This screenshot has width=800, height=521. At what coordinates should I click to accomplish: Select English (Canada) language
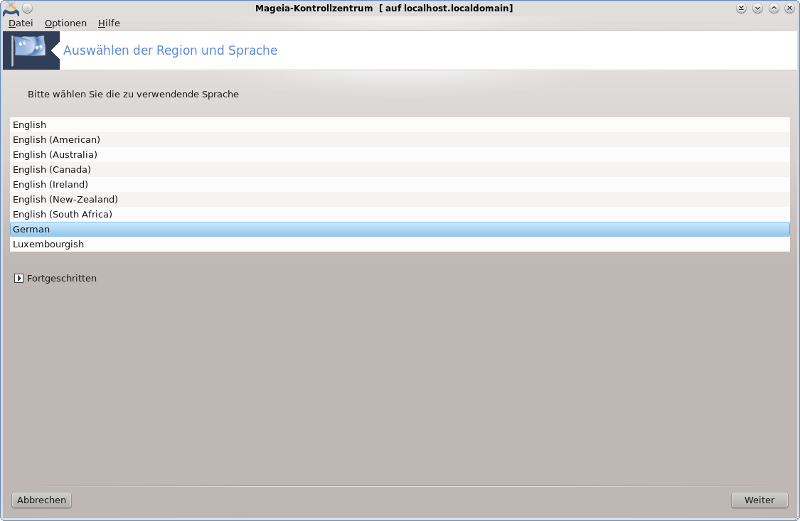[x=399, y=169]
